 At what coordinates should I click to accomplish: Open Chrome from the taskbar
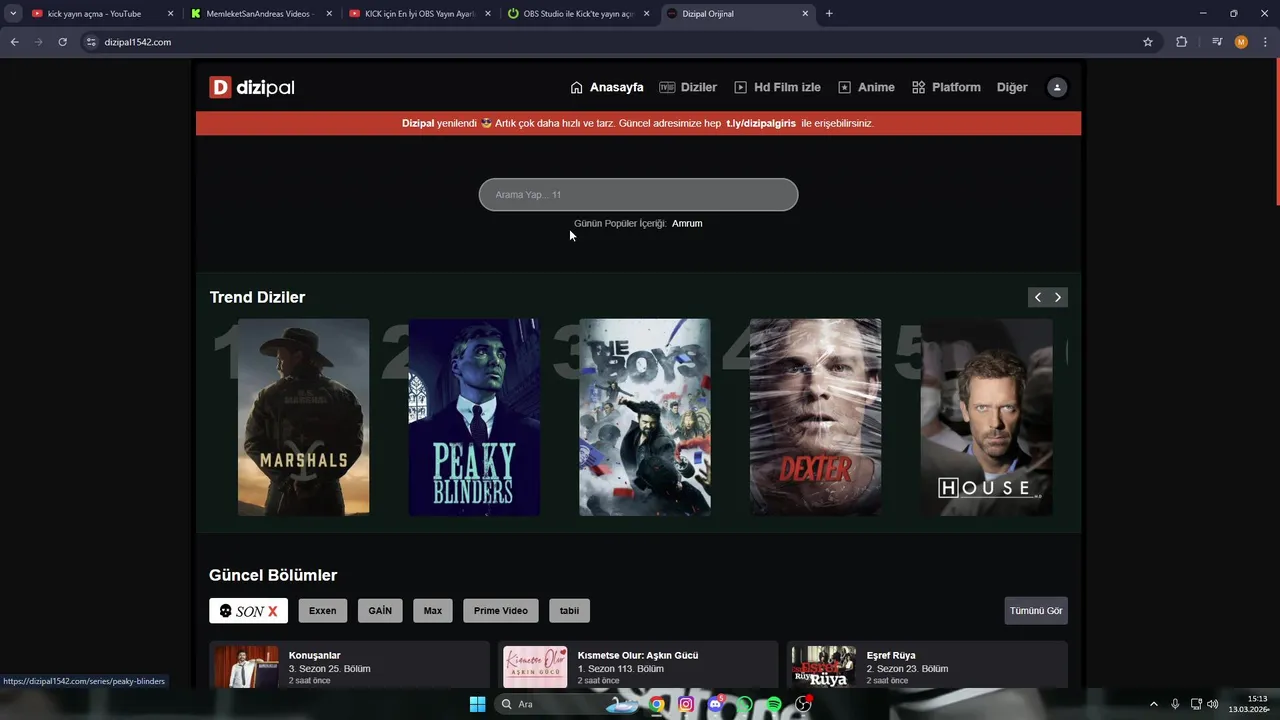657,704
